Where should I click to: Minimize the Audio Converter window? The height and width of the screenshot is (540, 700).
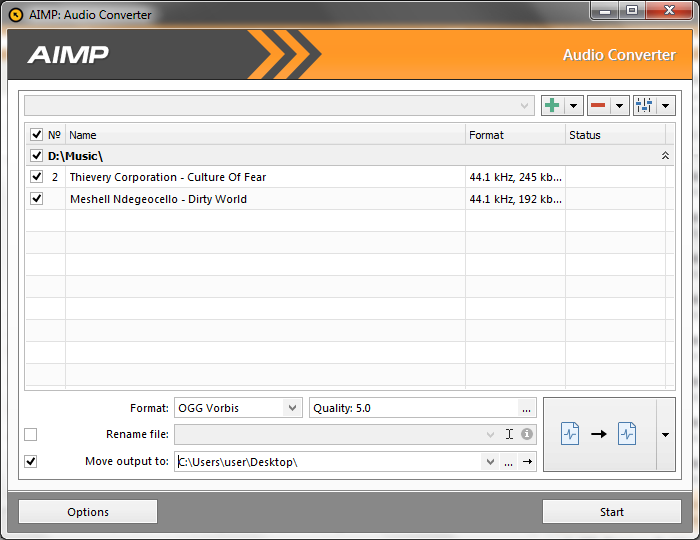(x=605, y=11)
